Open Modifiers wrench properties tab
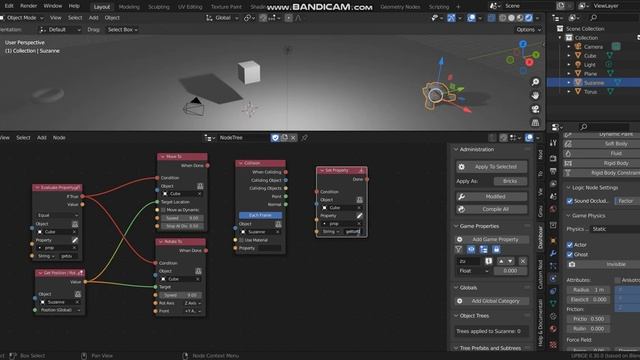Screen dimensions: 640x360 (553, 253)
